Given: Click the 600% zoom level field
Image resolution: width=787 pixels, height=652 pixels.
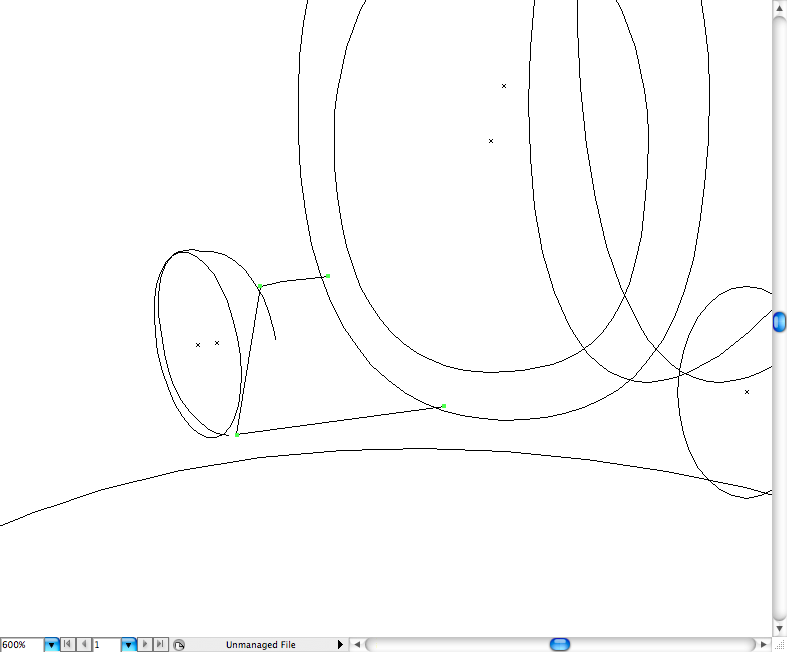Looking at the screenshot, I should point(21,645).
